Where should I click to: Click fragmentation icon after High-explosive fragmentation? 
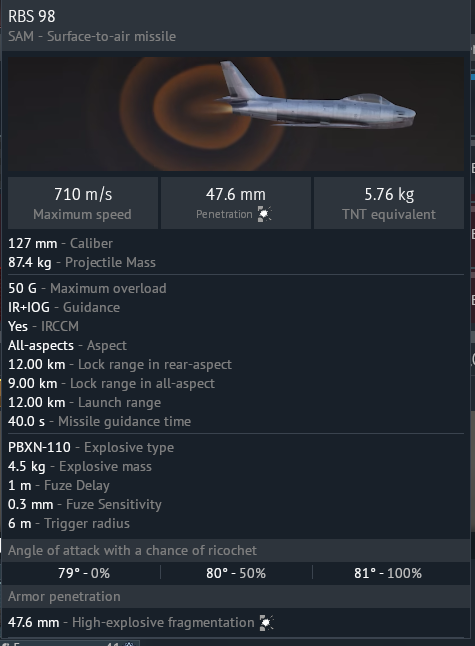coord(267,623)
